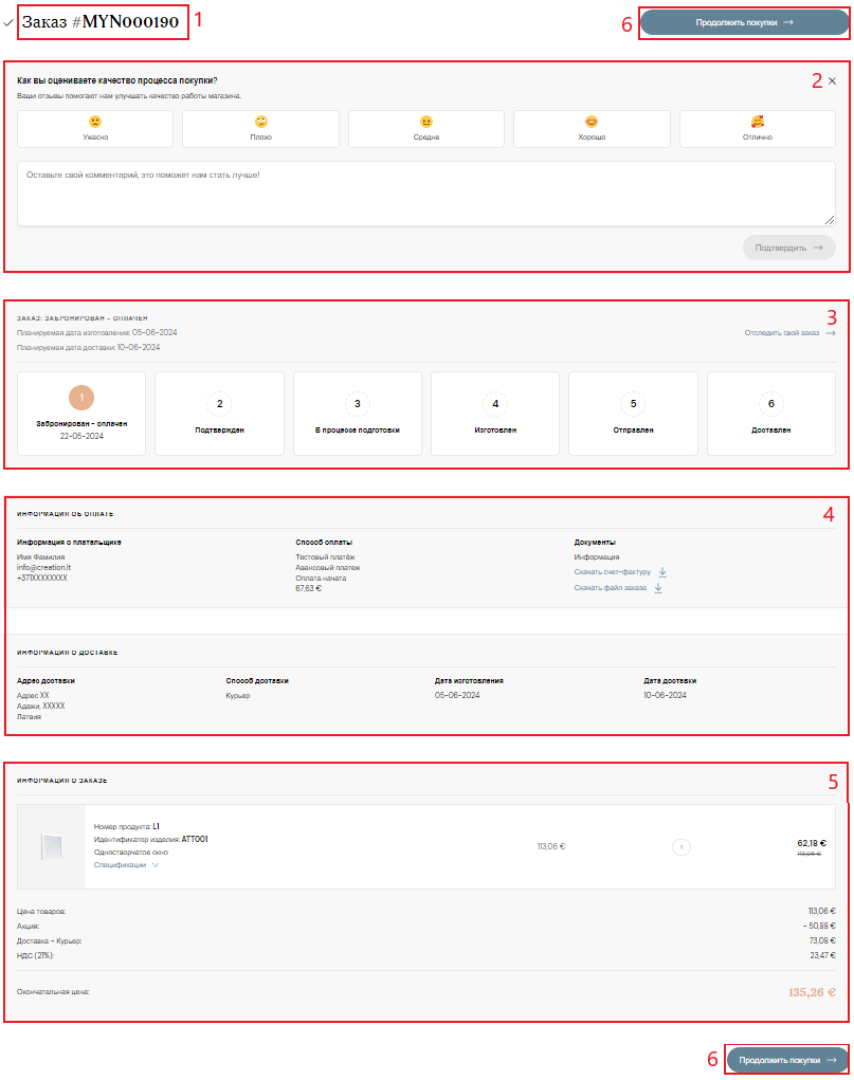Click the bottom 'Продолжить покупки' button
Viewport: 854px width, 1080px height.
coord(787,1059)
